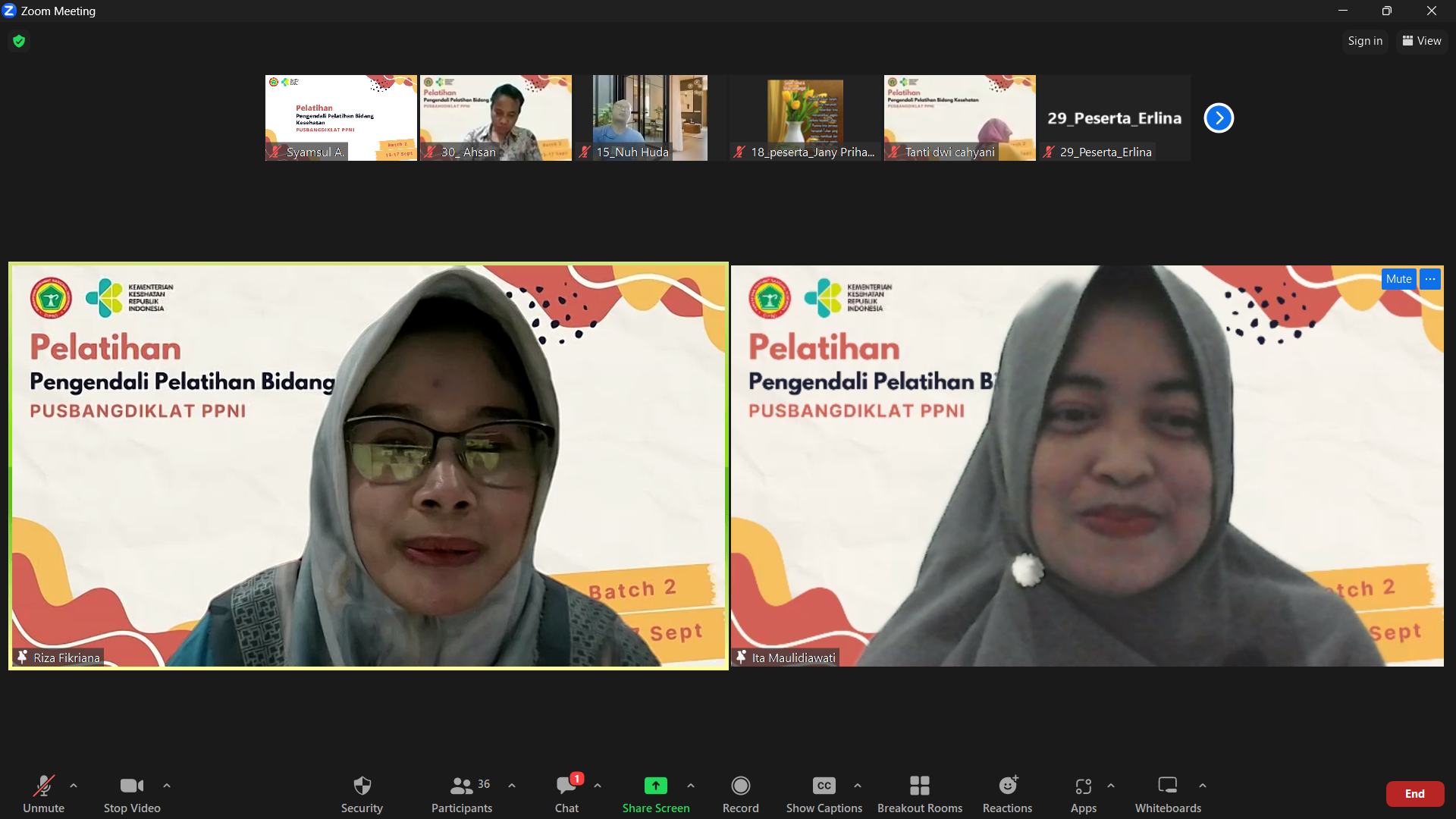1456x819 pixels.
Task: Open Breakout Rooms from the toolbar
Action: (919, 786)
